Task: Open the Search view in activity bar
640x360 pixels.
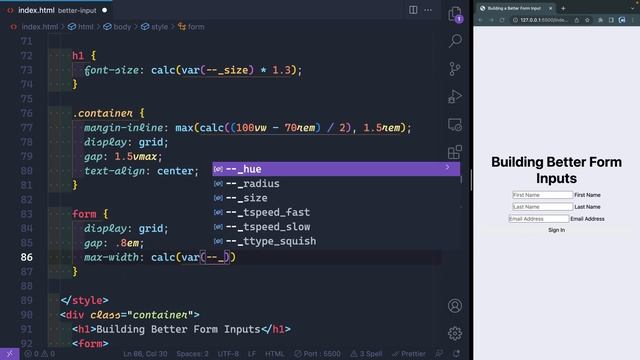Action: (x=455, y=41)
